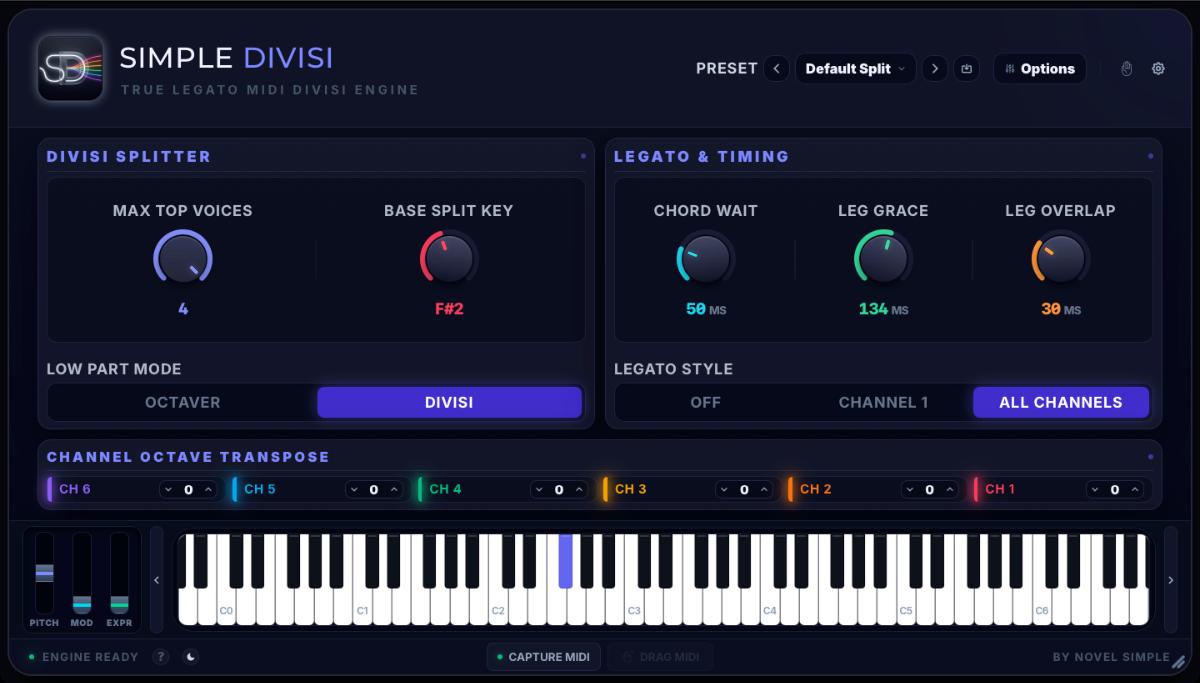1200x683 pixels.
Task: Click the Simple Divisi logo icon
Action: coord(71,68)
